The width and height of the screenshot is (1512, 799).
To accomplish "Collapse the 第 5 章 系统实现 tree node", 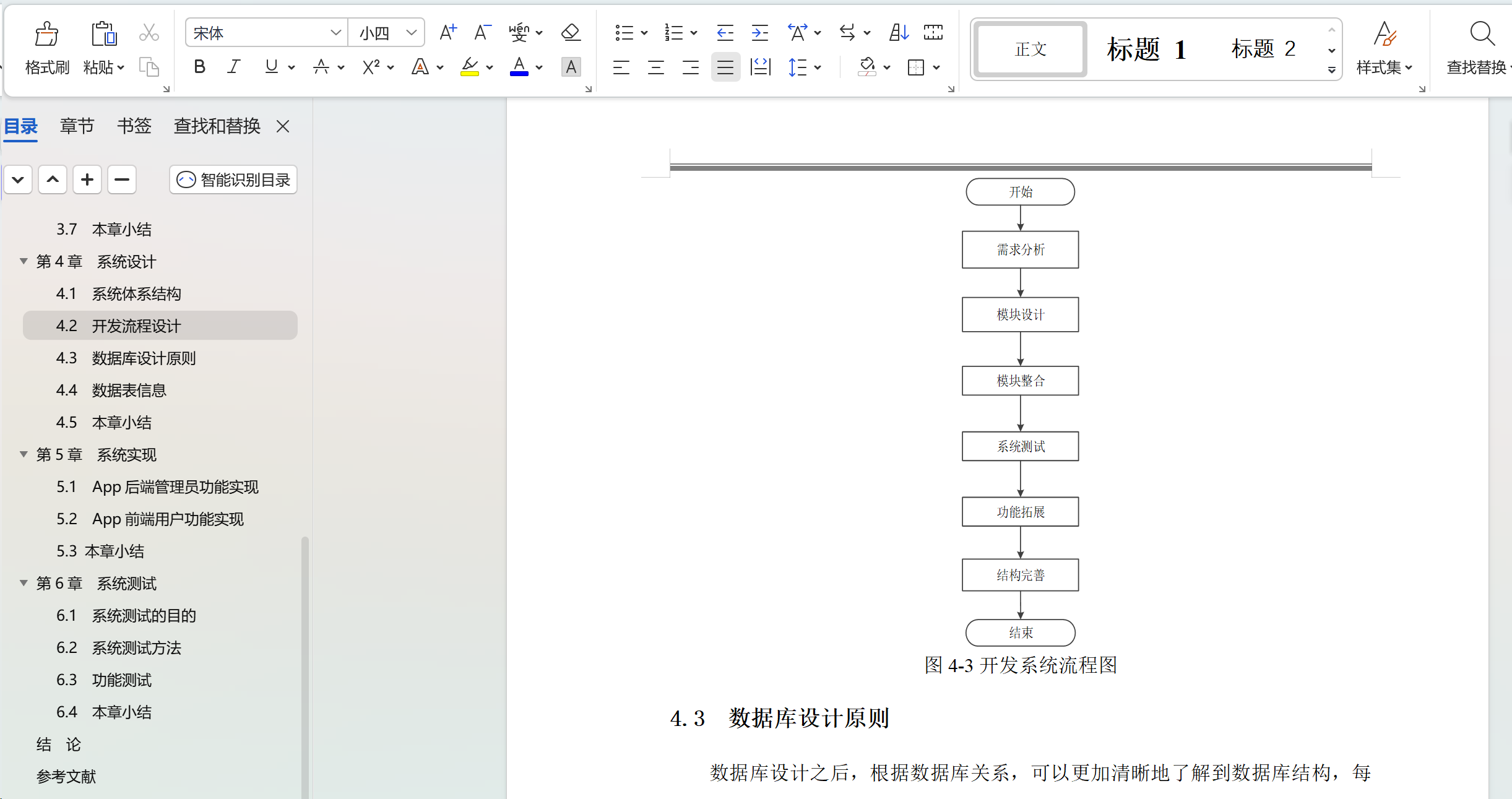I will [x=24, y=454].
